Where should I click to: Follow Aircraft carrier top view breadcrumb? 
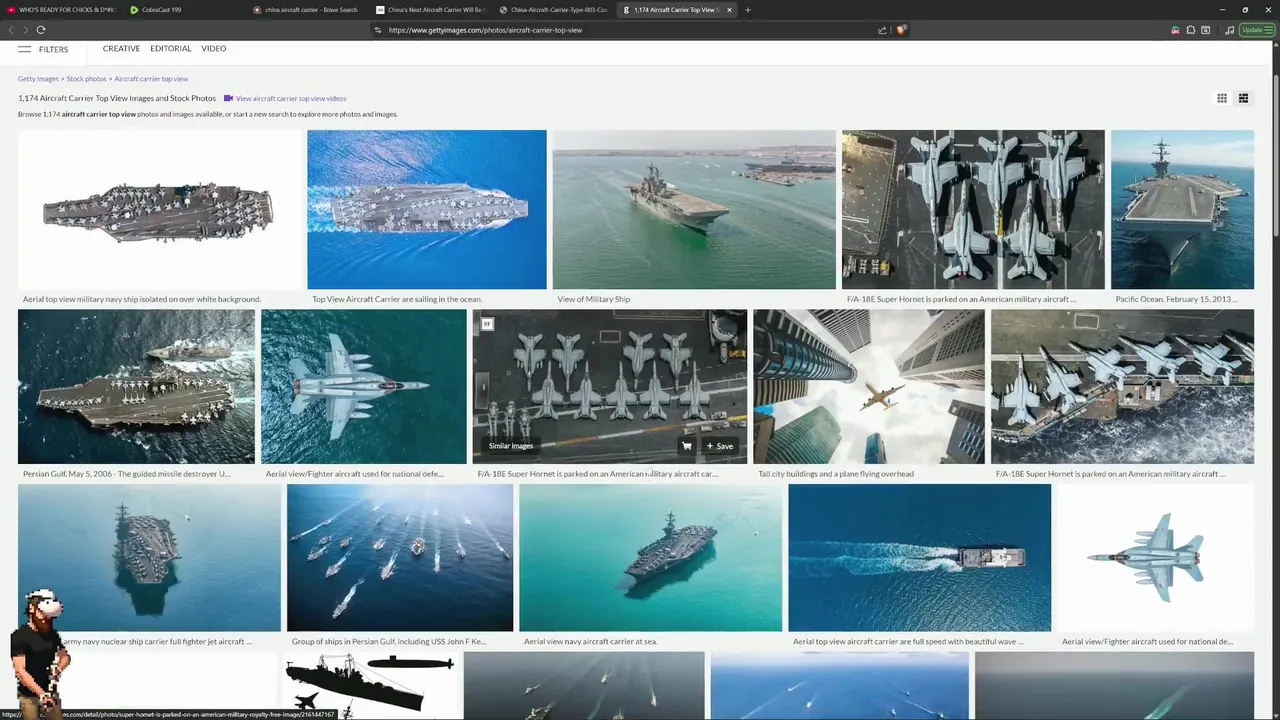tap(151, 78)
